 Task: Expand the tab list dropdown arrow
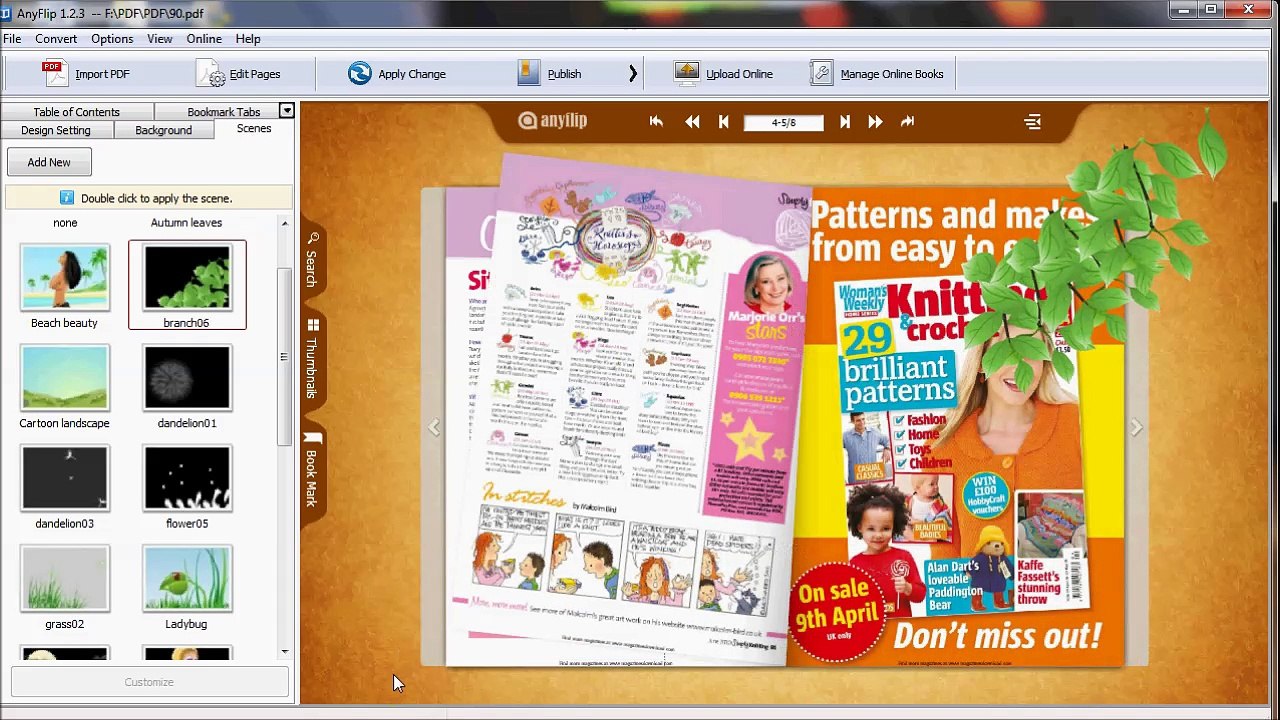pyautogui.click(x=287, y=111)
